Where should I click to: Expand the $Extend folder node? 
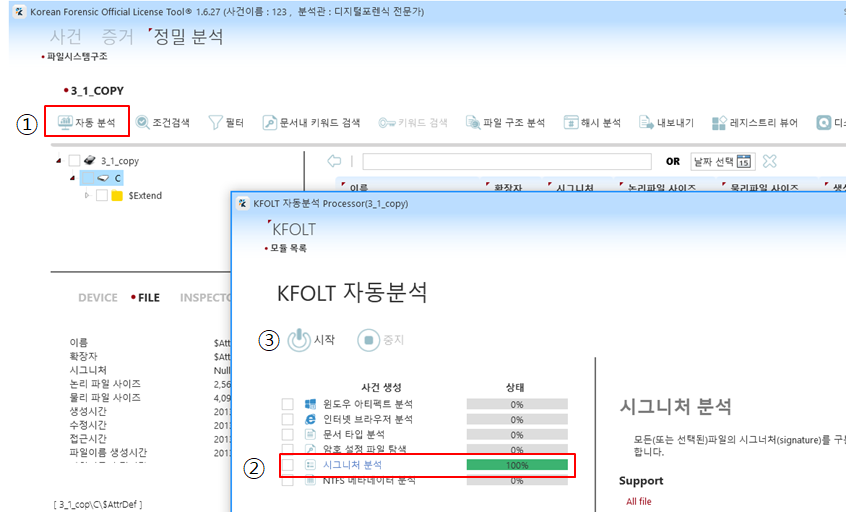click(87, 195)
